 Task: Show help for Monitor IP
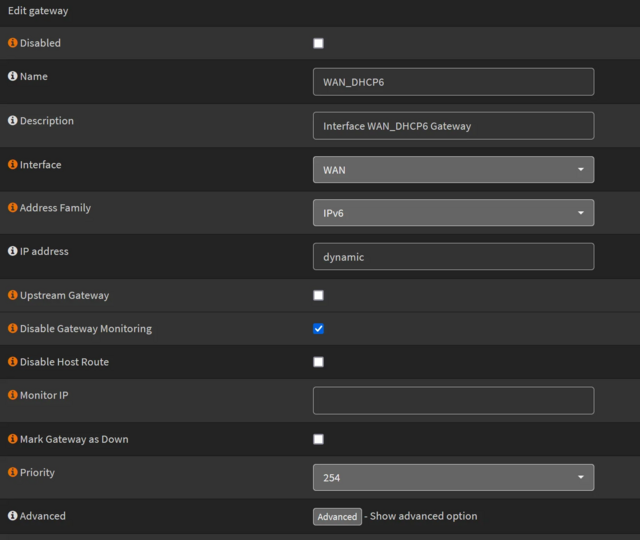(x=13, y=395)
